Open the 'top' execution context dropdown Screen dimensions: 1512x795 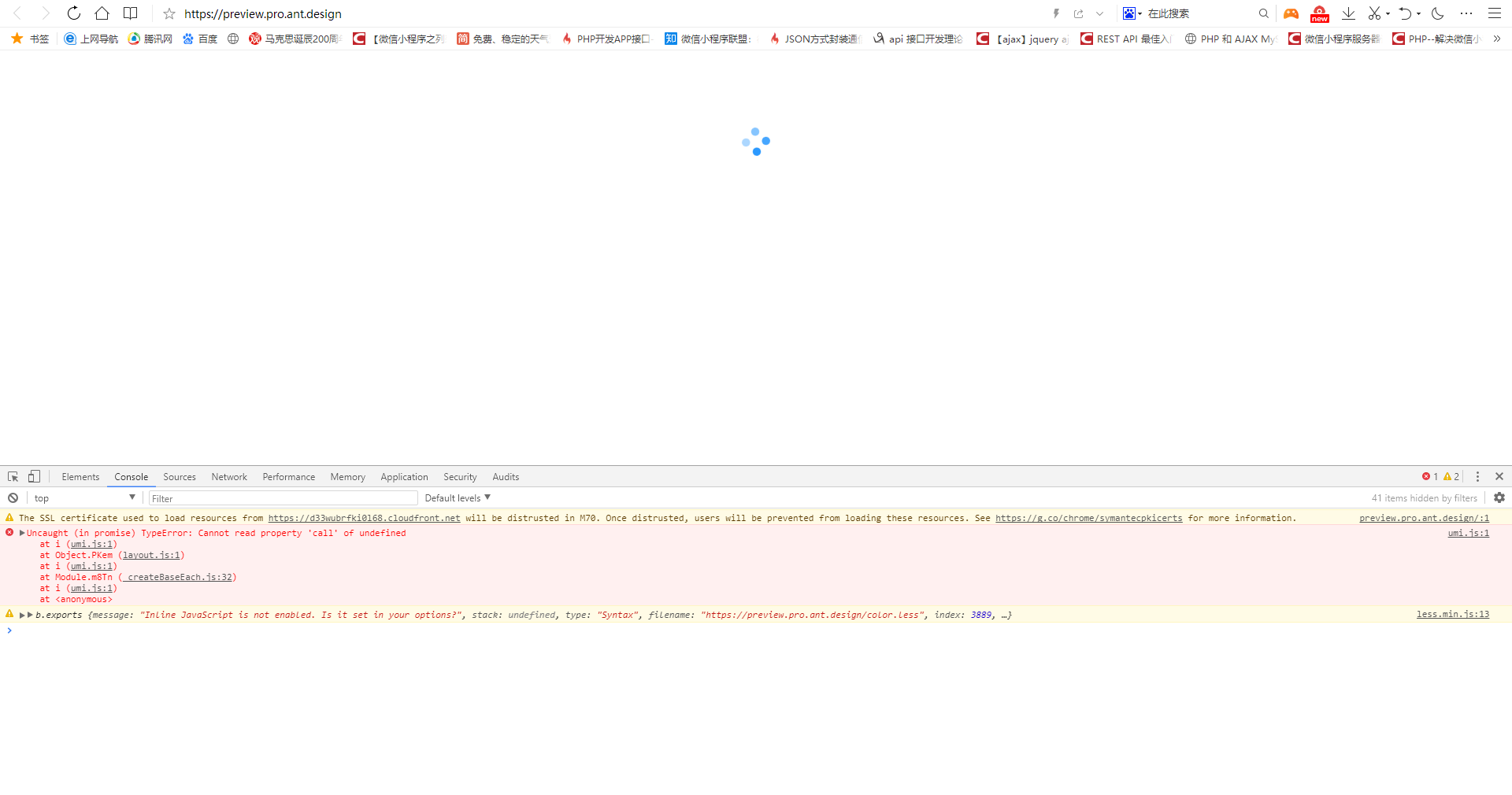[x=85, y=498]
